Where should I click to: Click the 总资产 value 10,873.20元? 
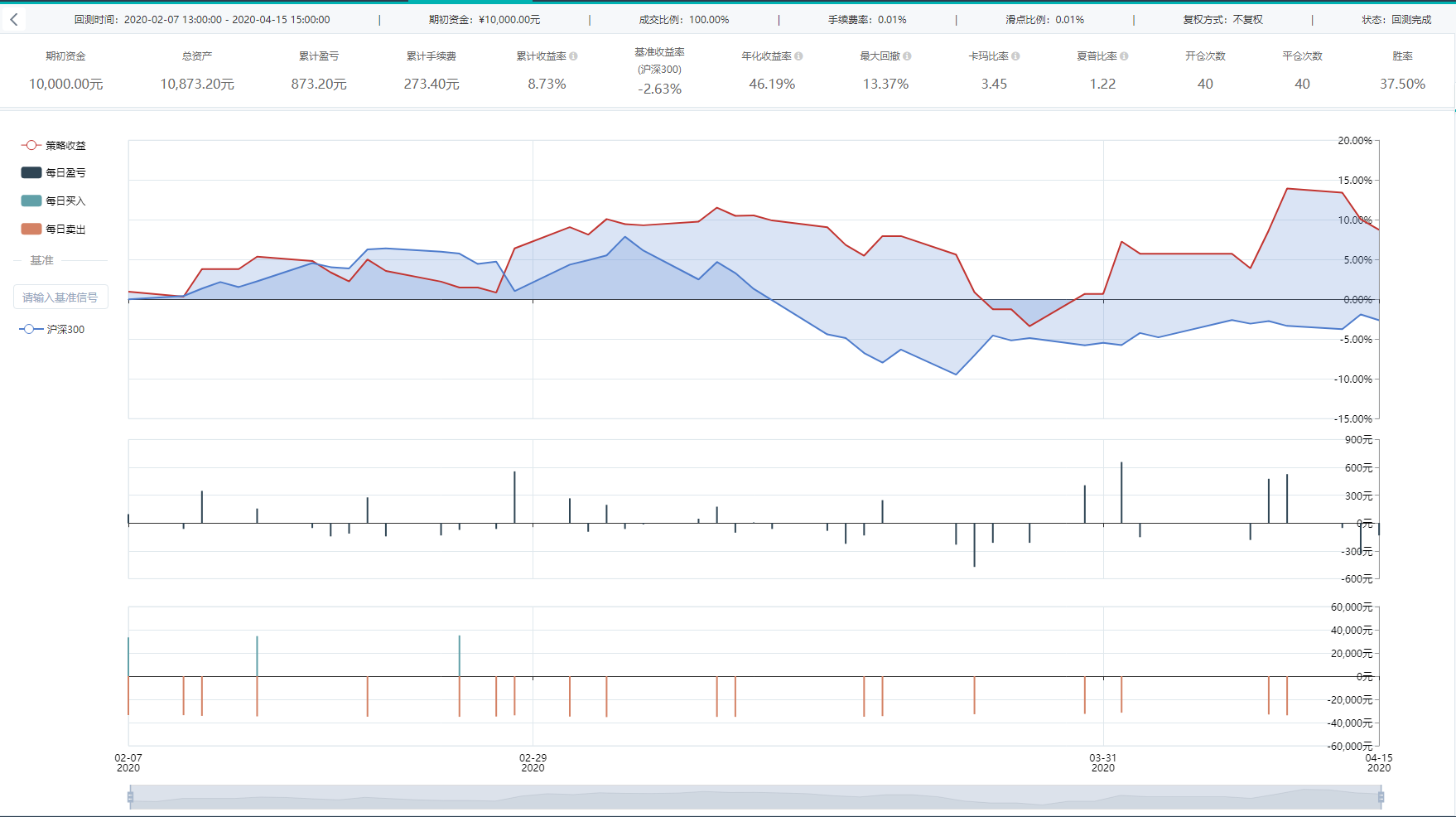(197, 84)
